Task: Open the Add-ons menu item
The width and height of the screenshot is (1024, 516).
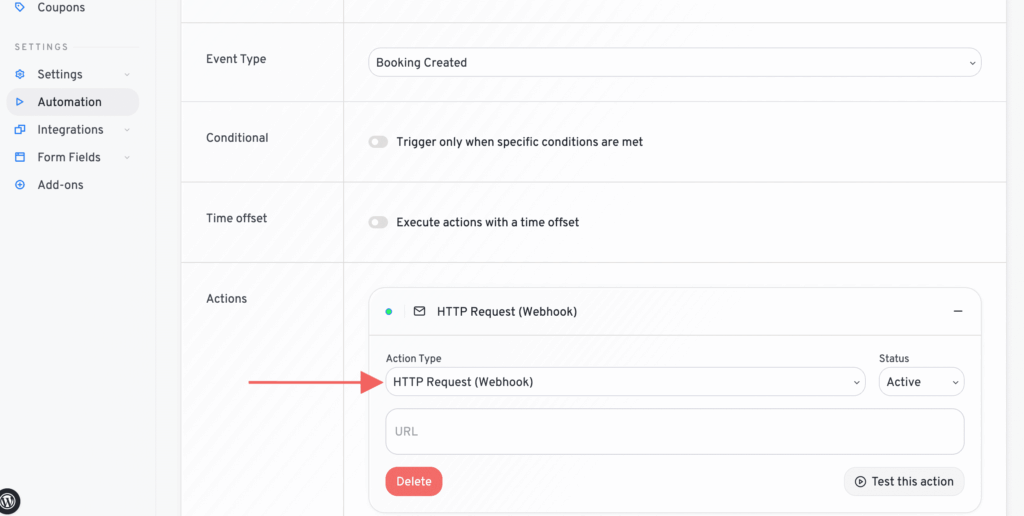Action: [x=60, y=185]
